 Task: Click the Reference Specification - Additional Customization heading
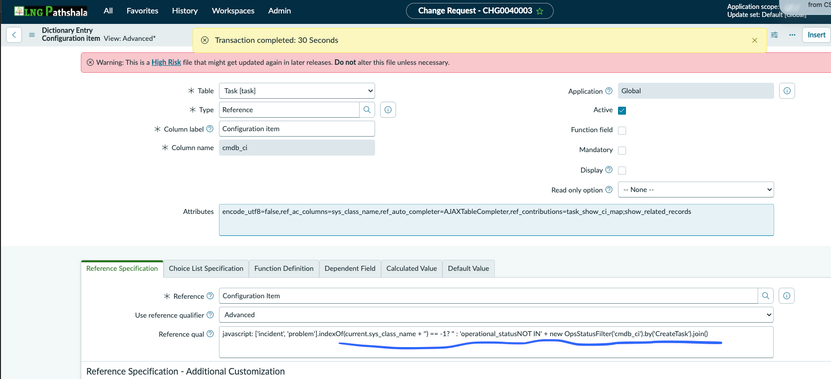point(185,371)
